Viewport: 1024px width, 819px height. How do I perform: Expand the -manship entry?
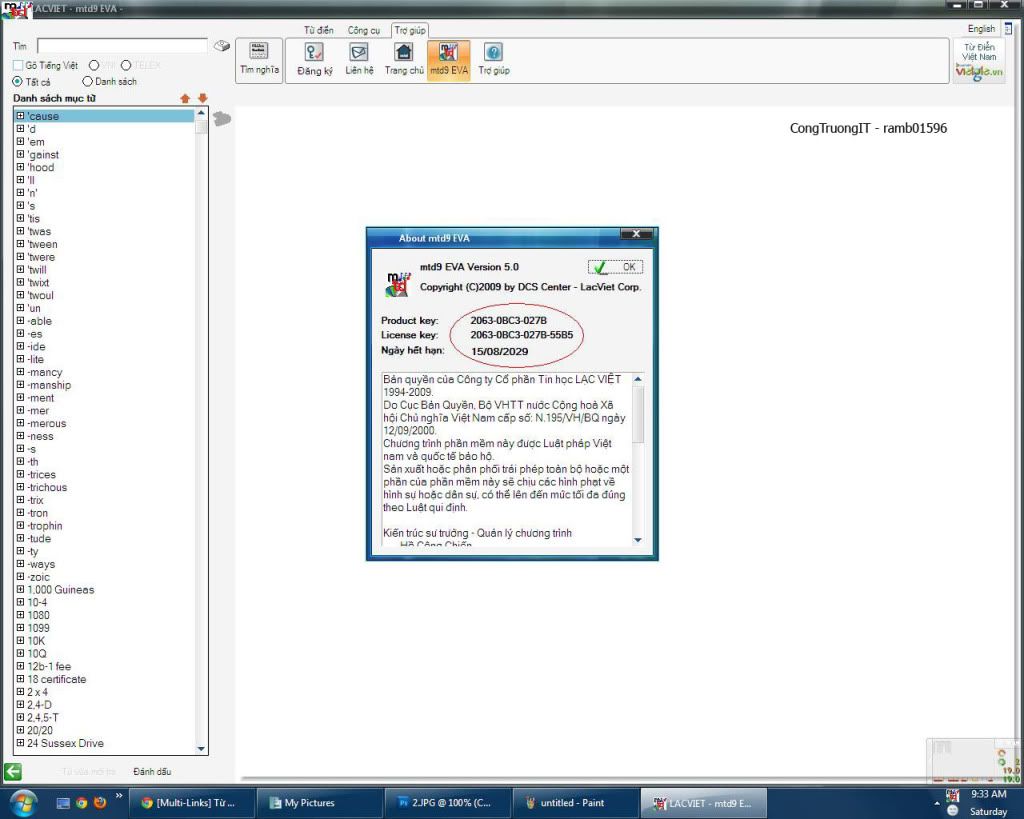[20, 385]
